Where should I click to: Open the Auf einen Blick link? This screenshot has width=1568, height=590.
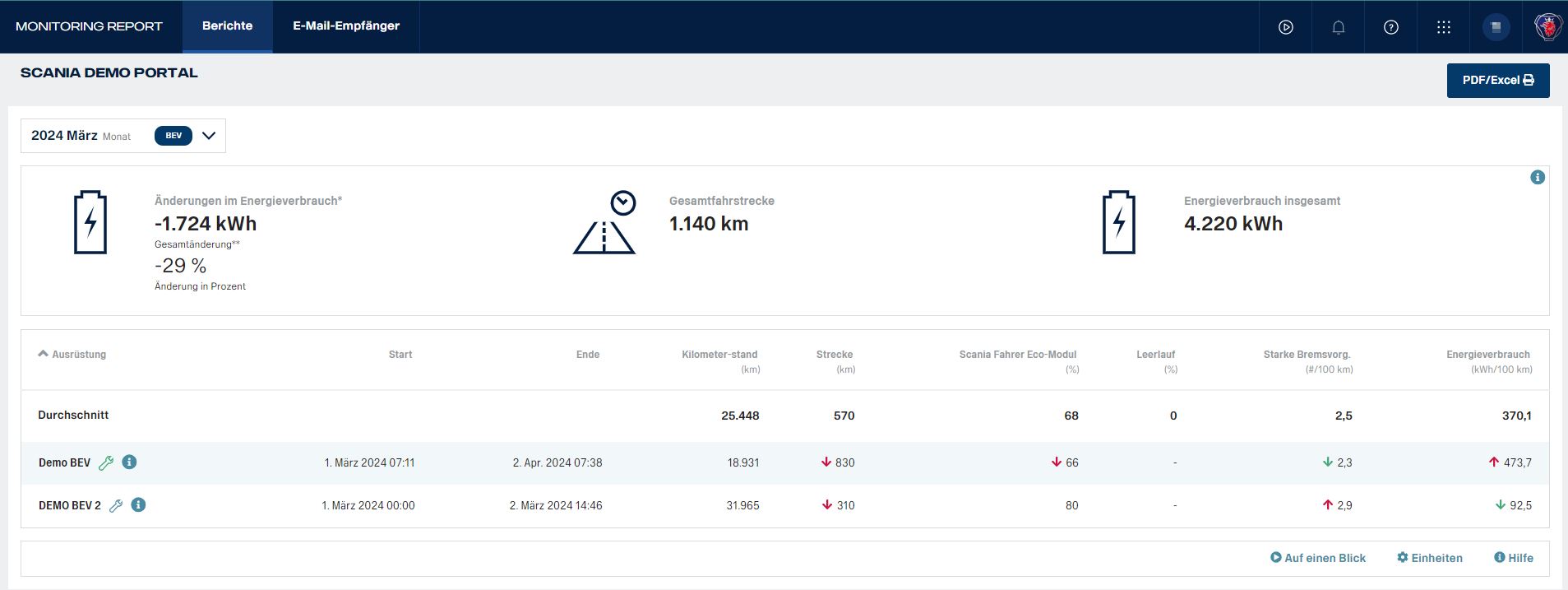pyautogui.click(x=1317, y=558)
